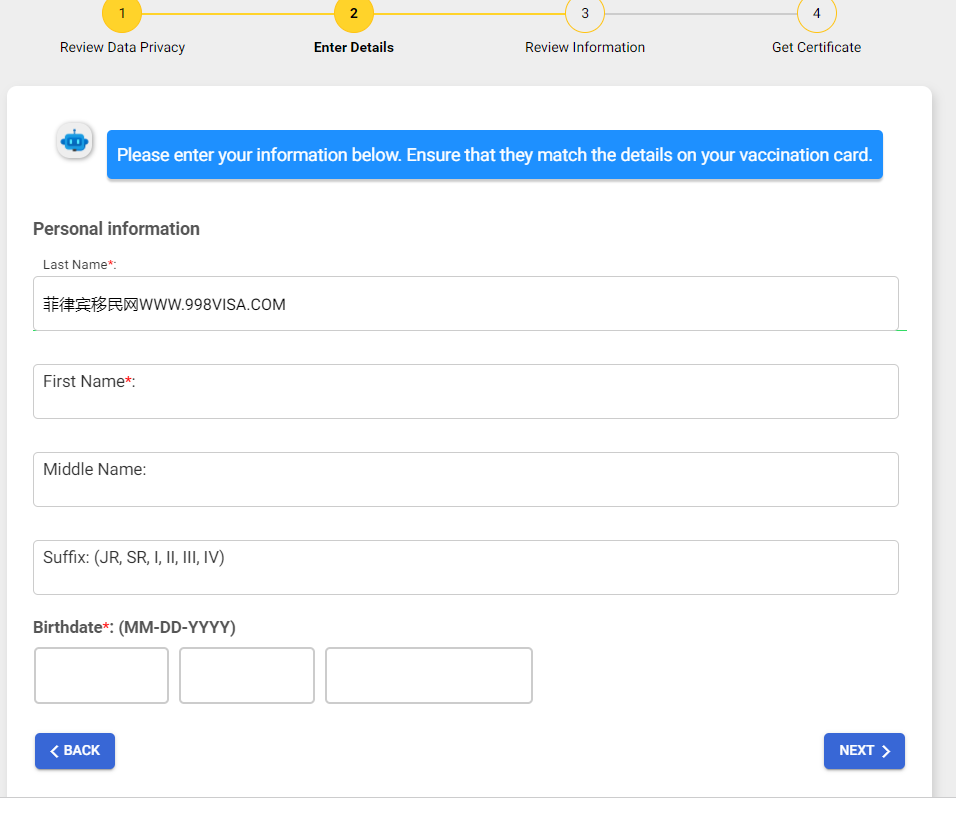Select the step 3 circle
The height and width of the screenshot is (819, 956).
pos(585,14)
